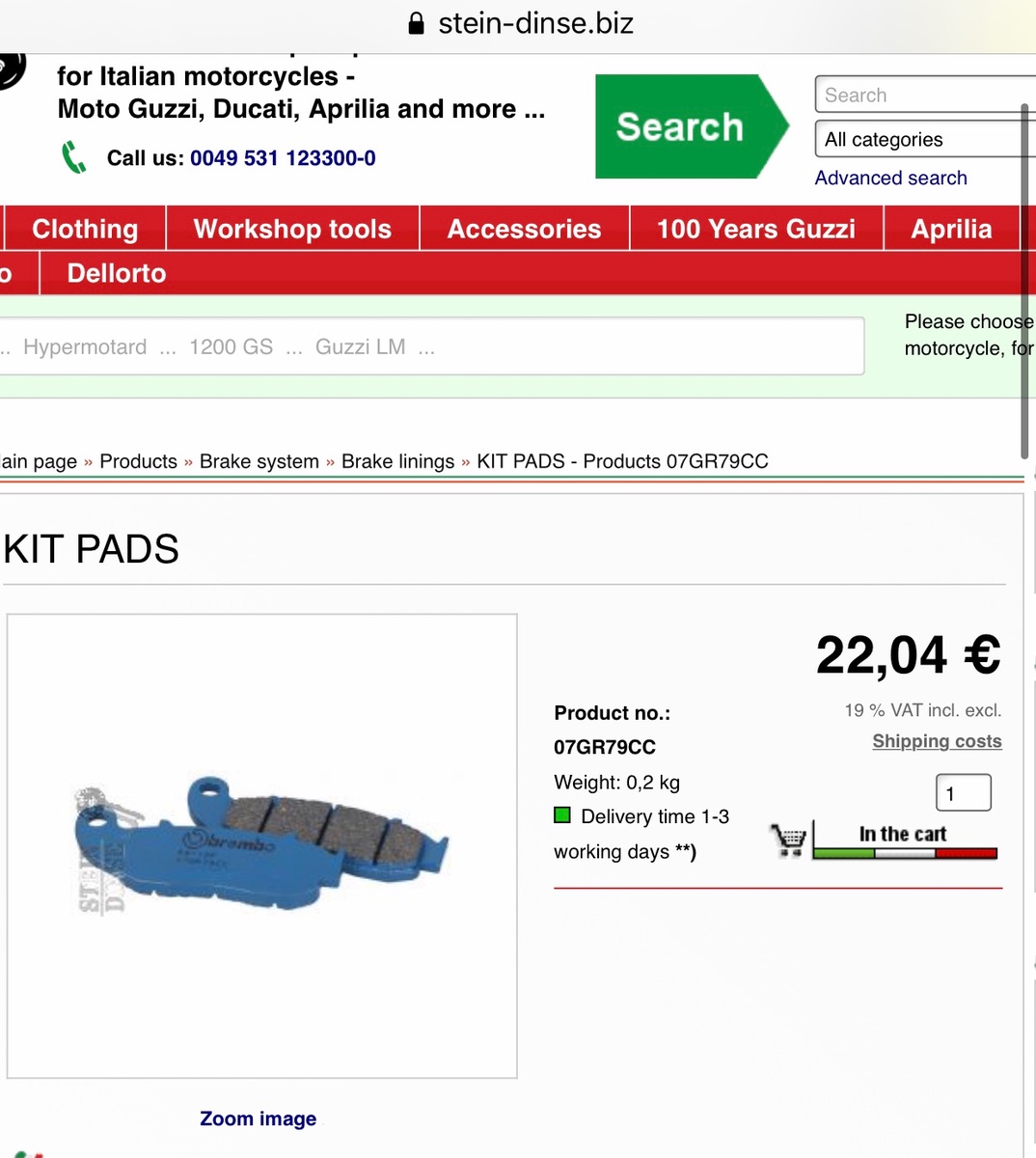
Task: Open the Workshop tools menu
Action: 293,229
